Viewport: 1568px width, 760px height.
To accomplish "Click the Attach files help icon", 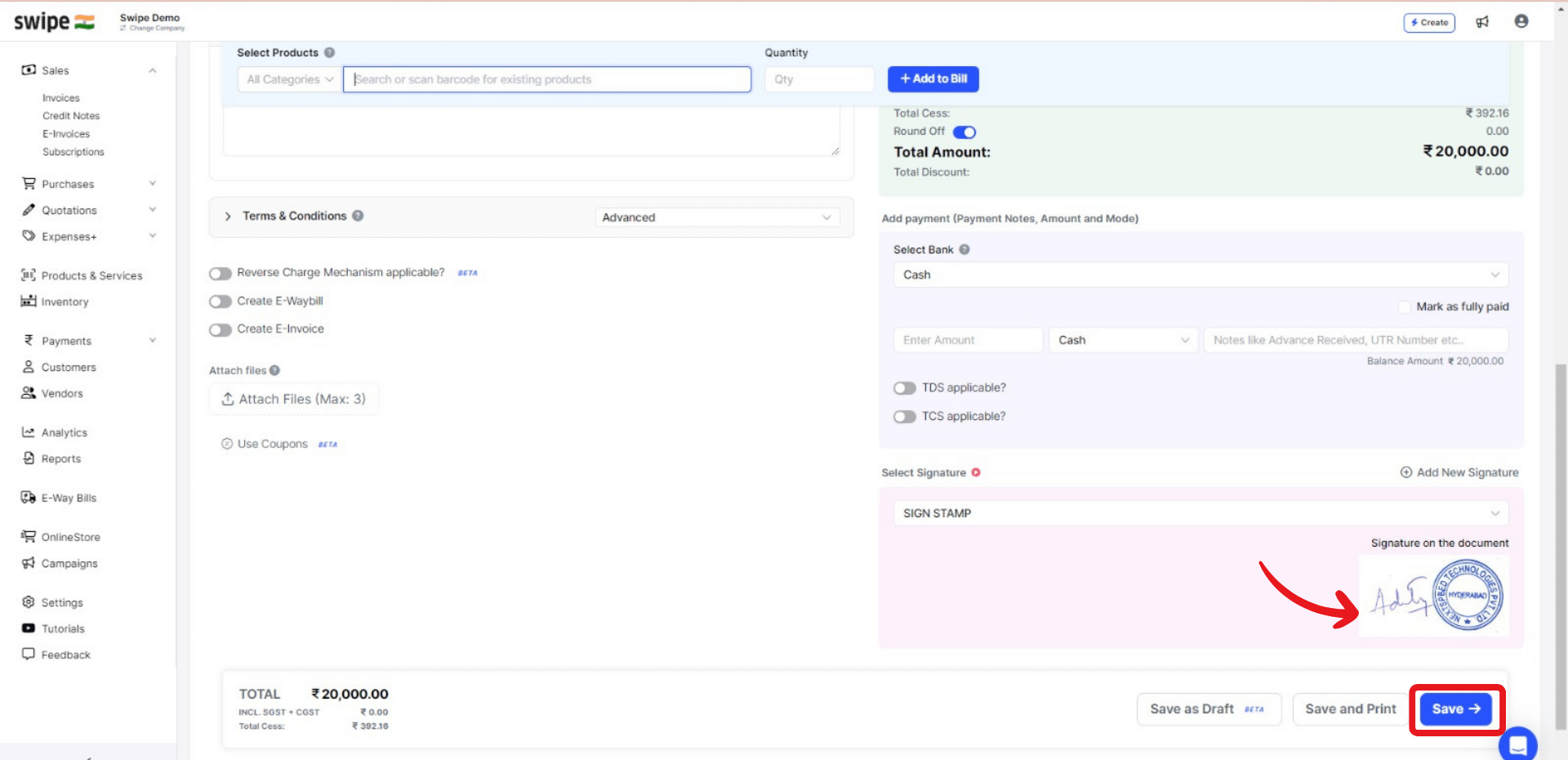I will click(x=274, y=370).
